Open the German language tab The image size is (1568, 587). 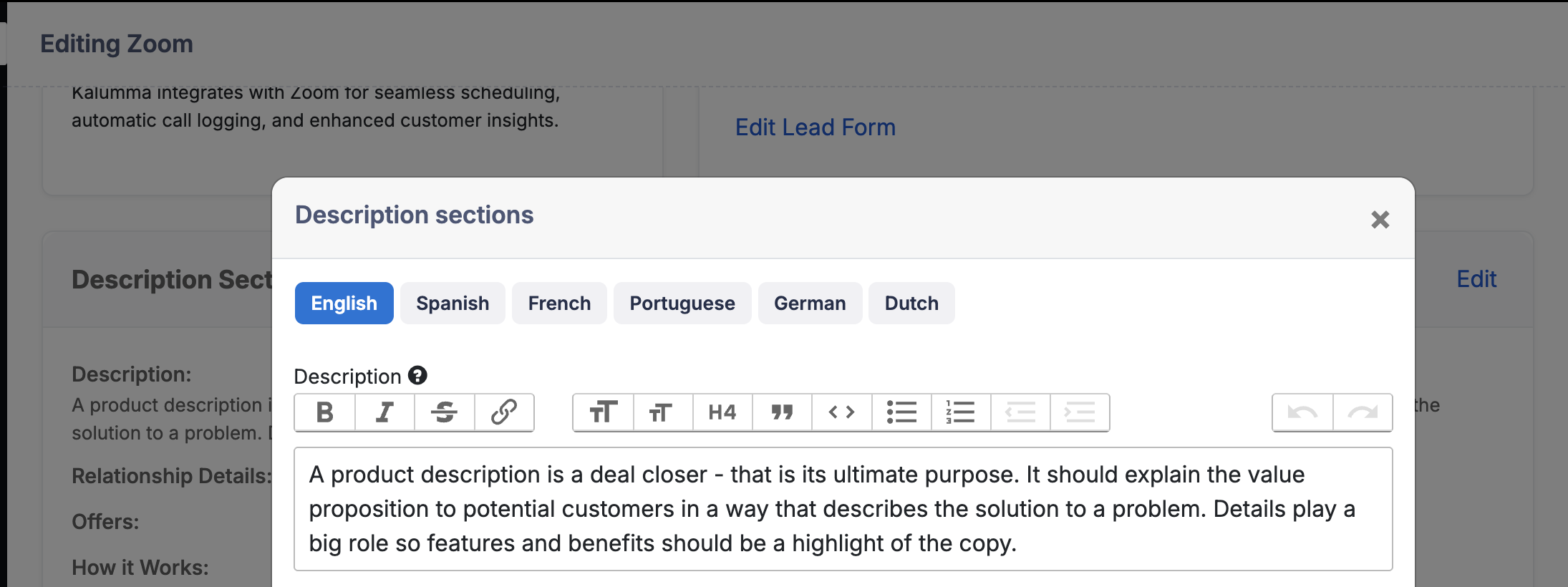pyautogui.click(x=810, y=303)
